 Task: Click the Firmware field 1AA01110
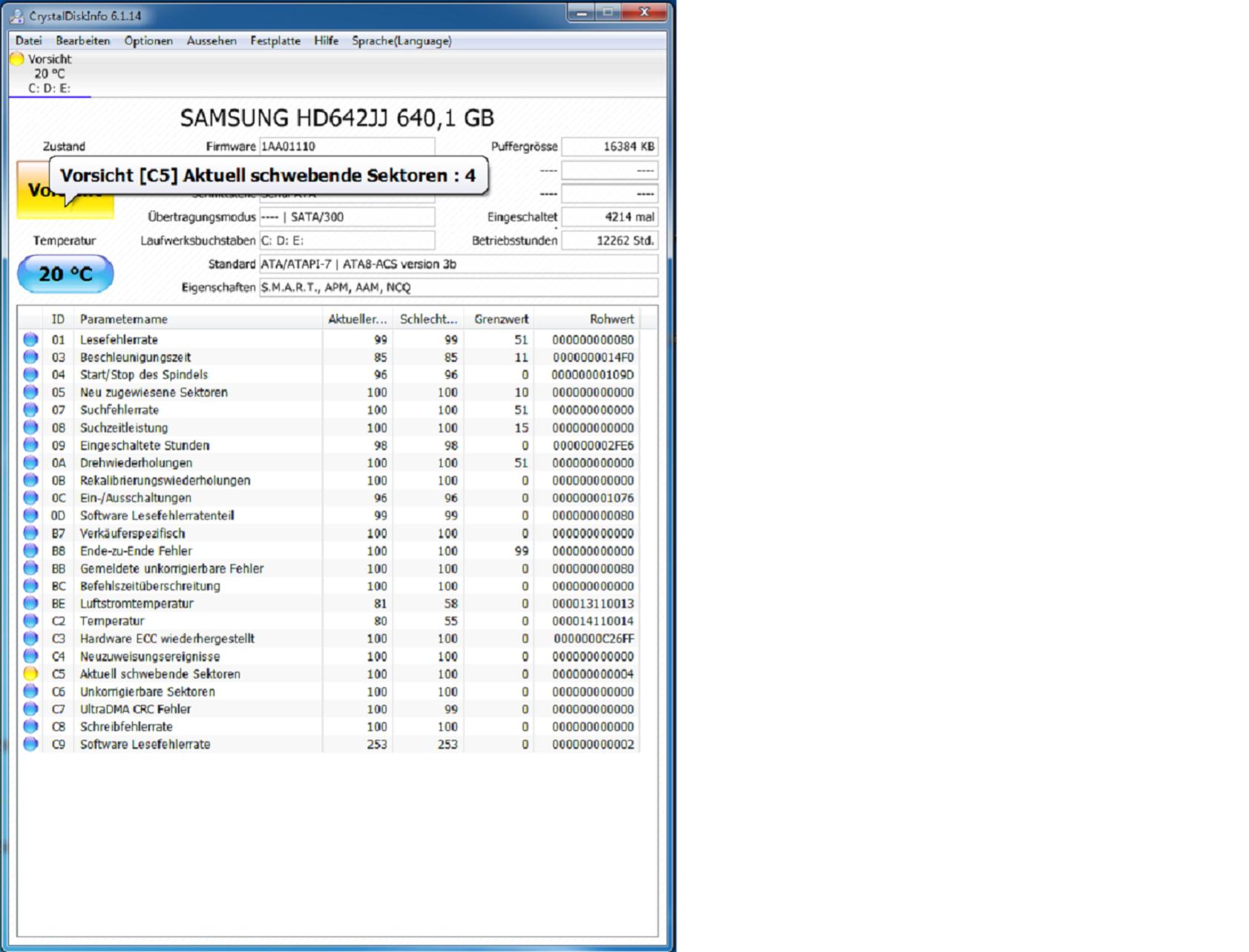point(347,147)
